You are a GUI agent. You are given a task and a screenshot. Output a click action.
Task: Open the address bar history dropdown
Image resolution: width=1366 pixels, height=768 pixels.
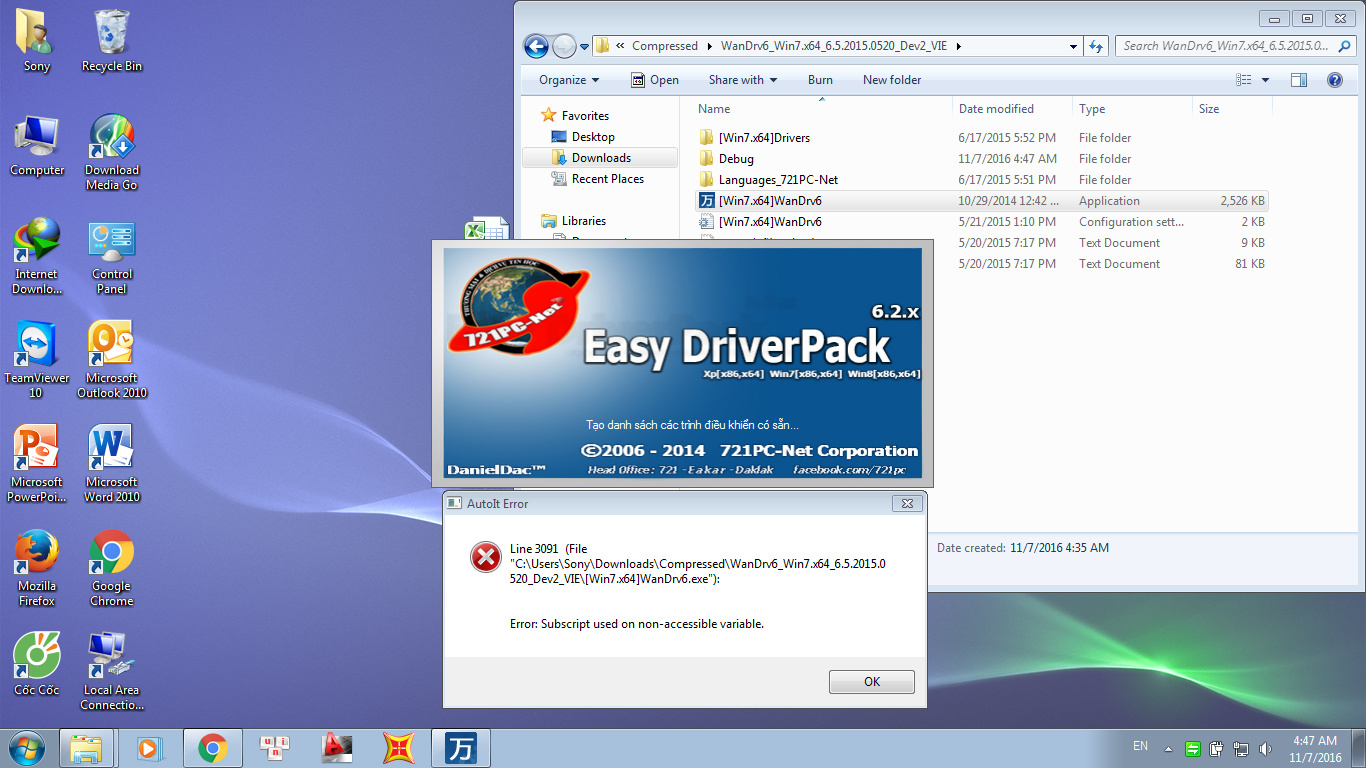(x=1073, y=46)
